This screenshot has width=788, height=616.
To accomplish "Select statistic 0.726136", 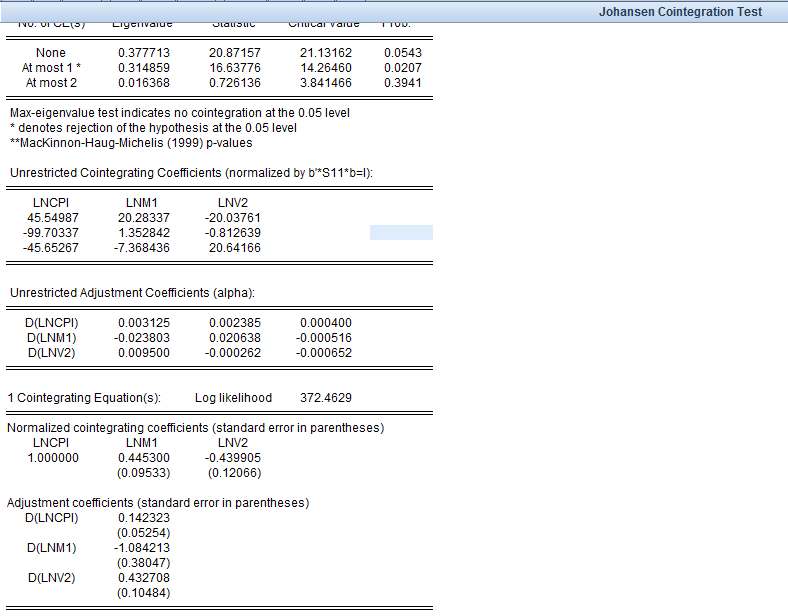I will click(x=235, y=83).
